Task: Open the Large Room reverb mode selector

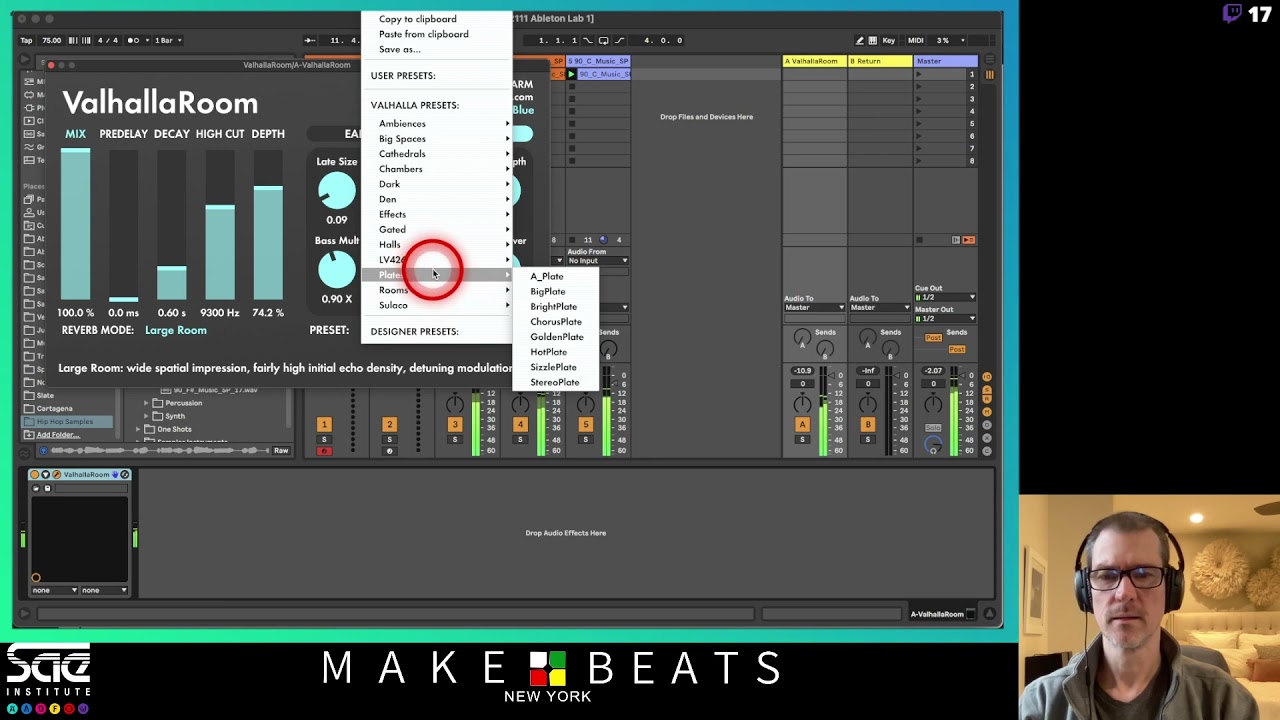Action: [176, 330]
